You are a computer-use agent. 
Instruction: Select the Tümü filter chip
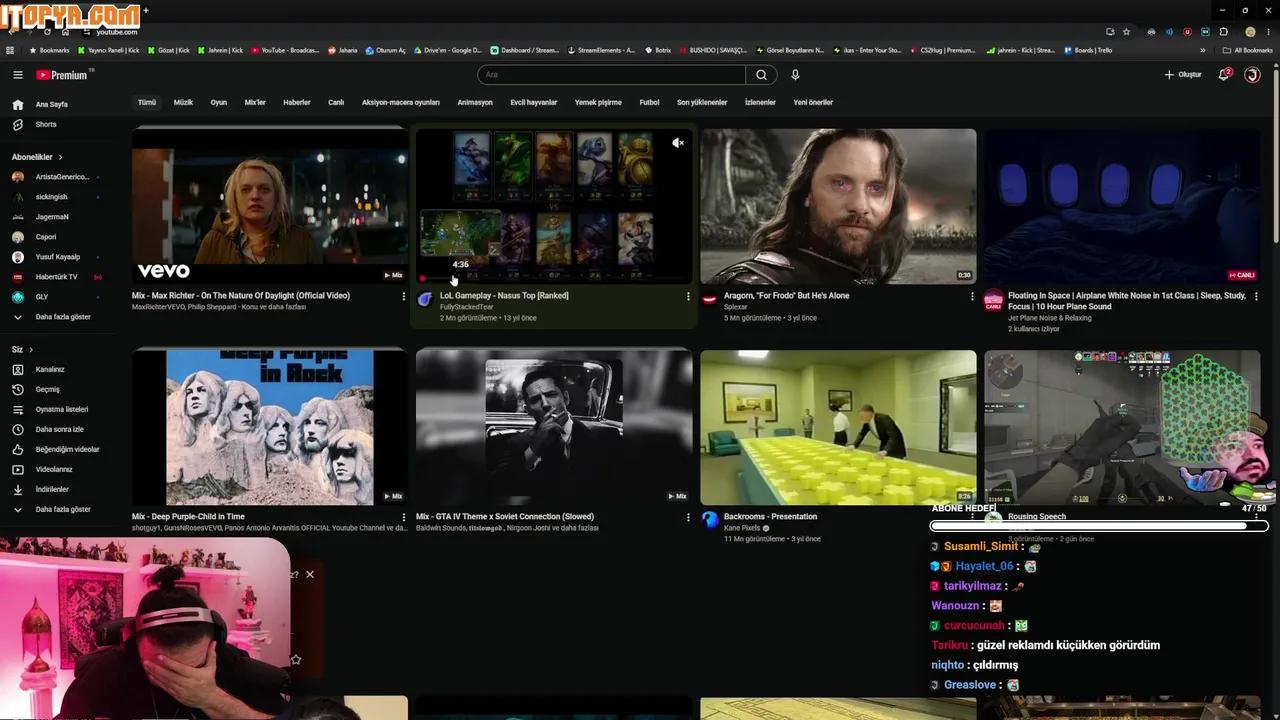click(147, 102)
